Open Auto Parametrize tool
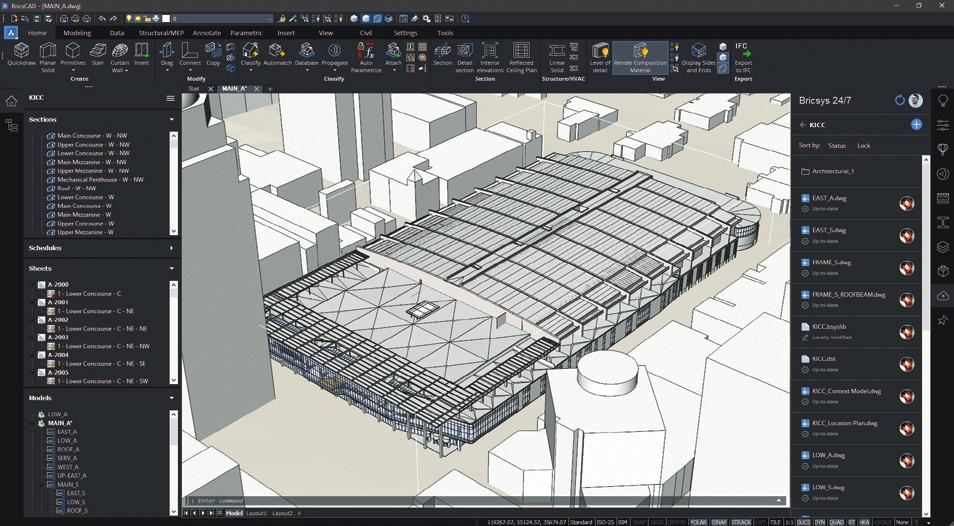 tap(366, 58)
